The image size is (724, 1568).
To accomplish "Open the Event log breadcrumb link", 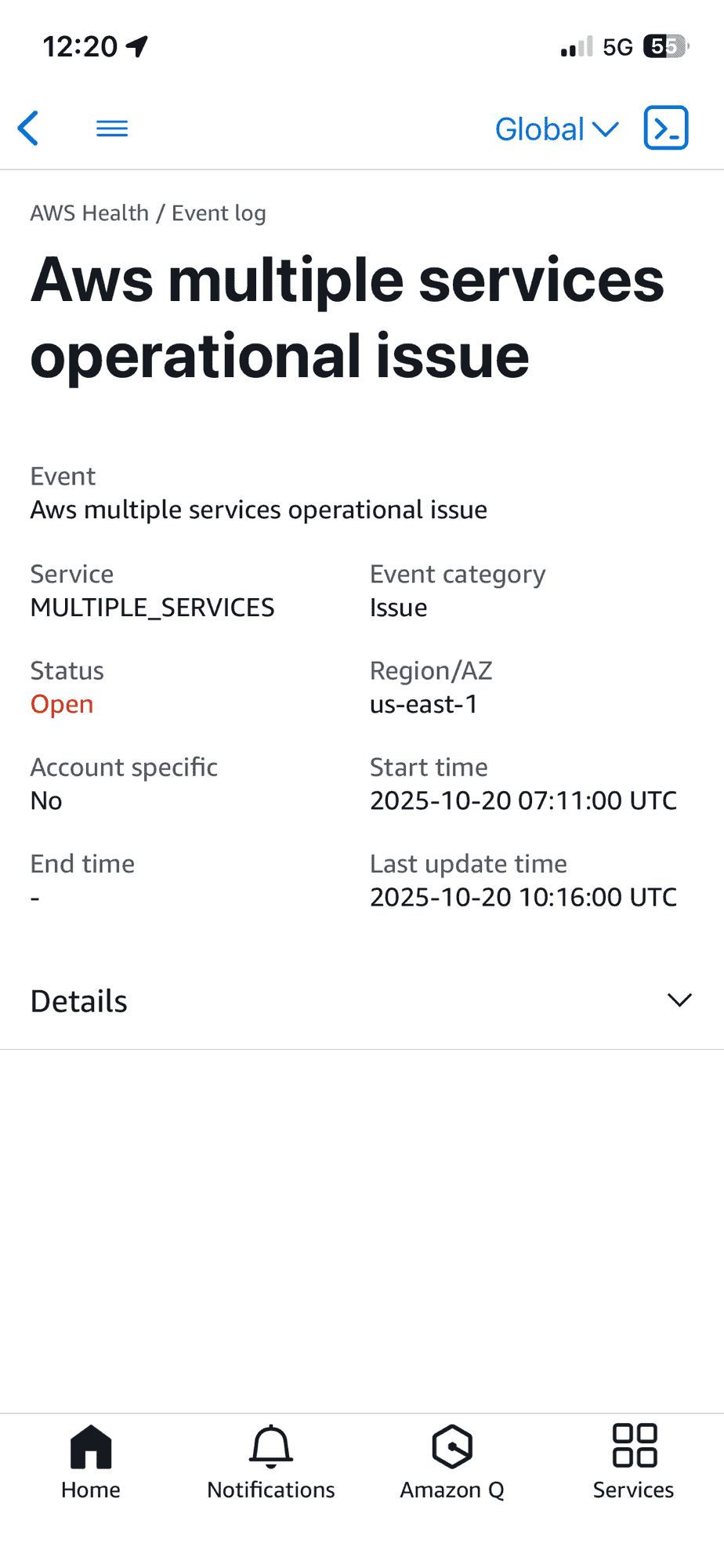I will (219, 212).
